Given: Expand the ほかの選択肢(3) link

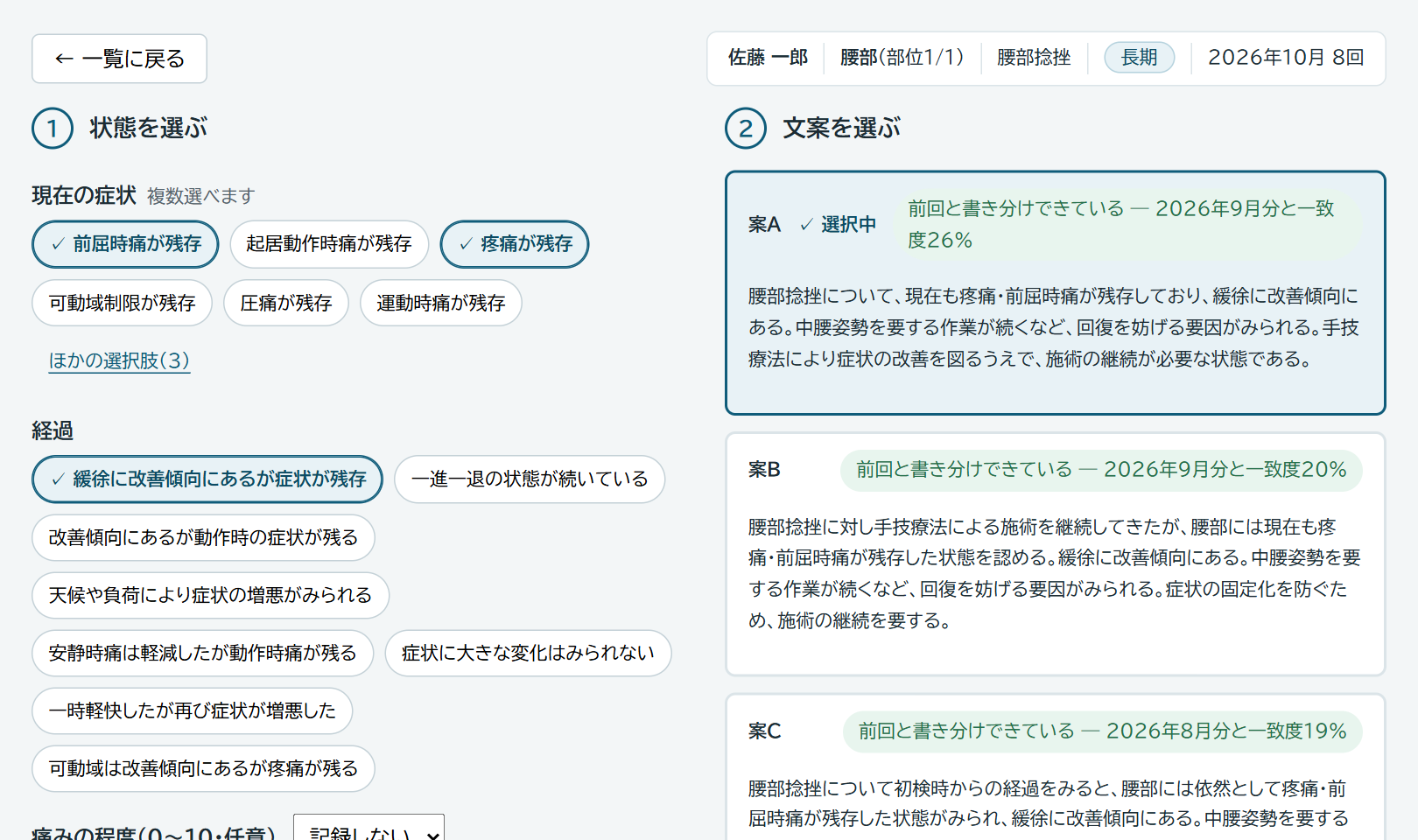Looking at the screenshot, I should tap(119, 360).
